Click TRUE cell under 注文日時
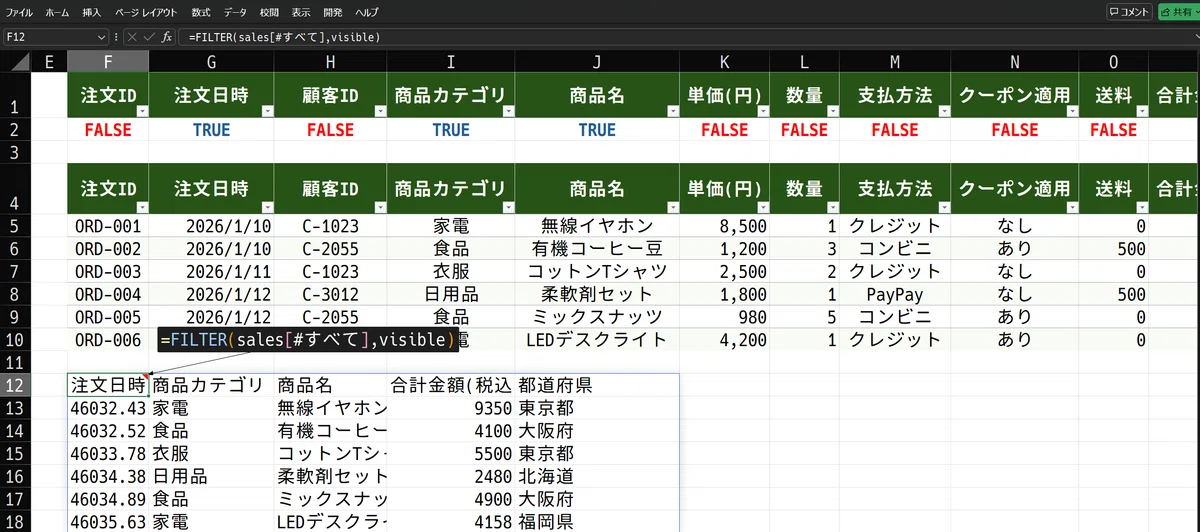The image size is (1200, 532). tap(211, 130)
